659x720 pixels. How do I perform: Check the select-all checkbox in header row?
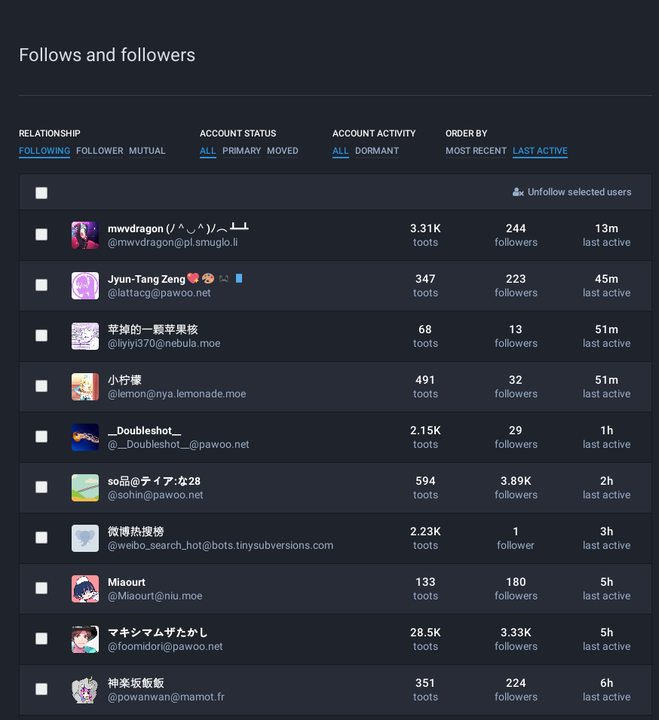tap(41, 193)
